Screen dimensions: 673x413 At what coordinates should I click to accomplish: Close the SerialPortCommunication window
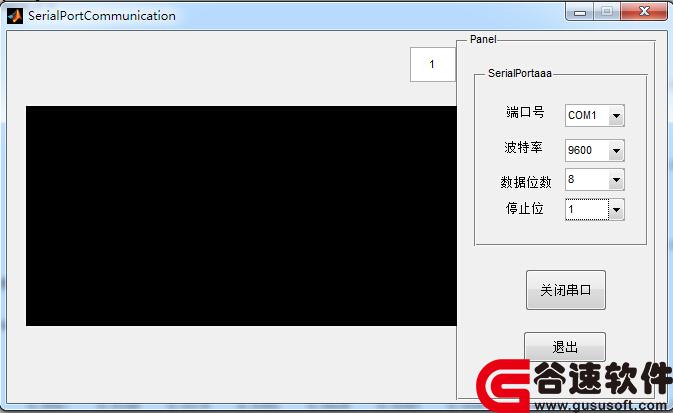pyautogui.click(x=644, y=12)
